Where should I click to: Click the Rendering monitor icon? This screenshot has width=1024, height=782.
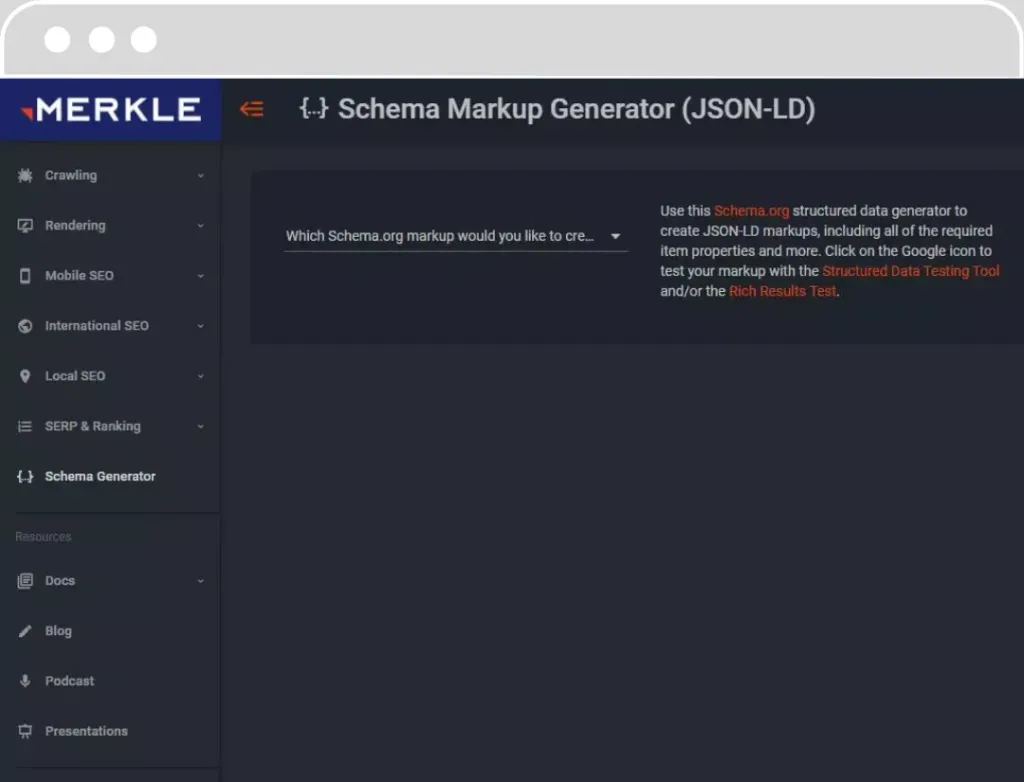point(25,225)
